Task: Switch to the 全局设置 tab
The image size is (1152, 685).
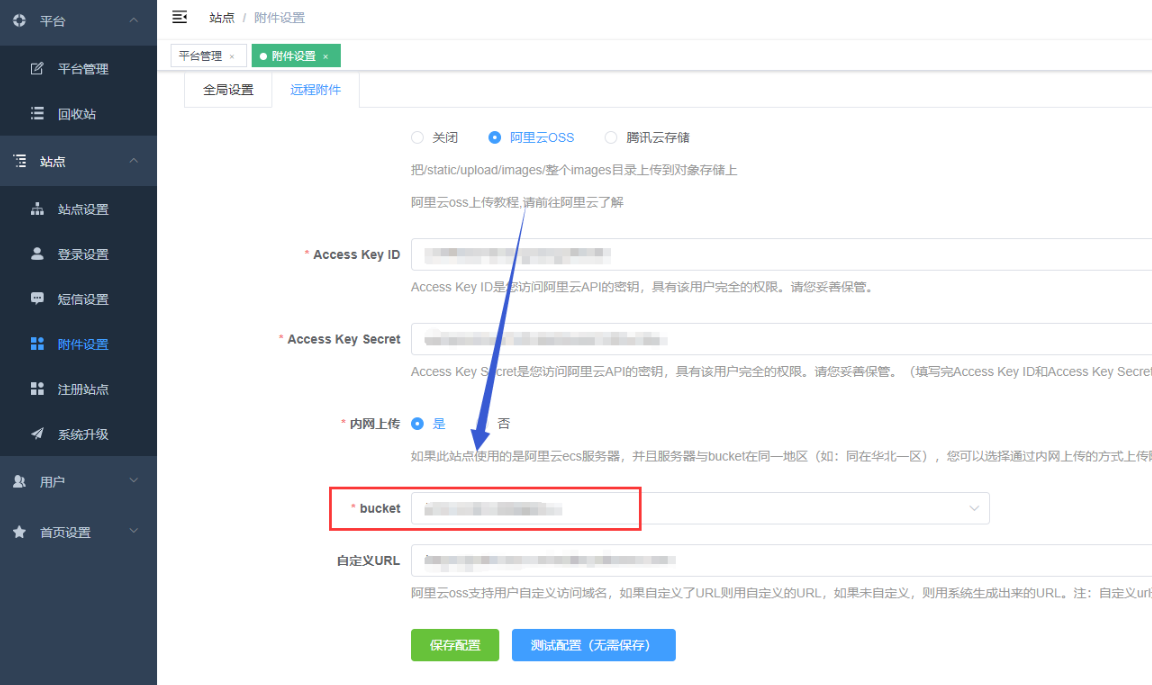Action: coord(228,90)
